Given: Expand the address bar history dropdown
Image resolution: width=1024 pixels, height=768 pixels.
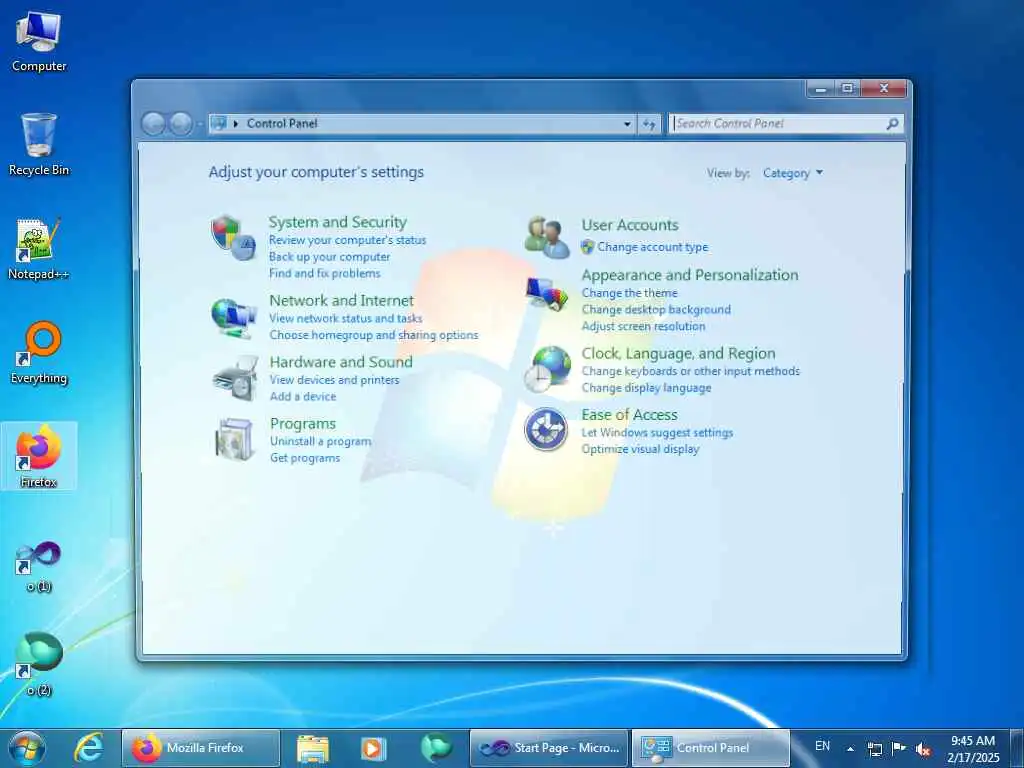Looking at the screenshot, I should point(627,123).
